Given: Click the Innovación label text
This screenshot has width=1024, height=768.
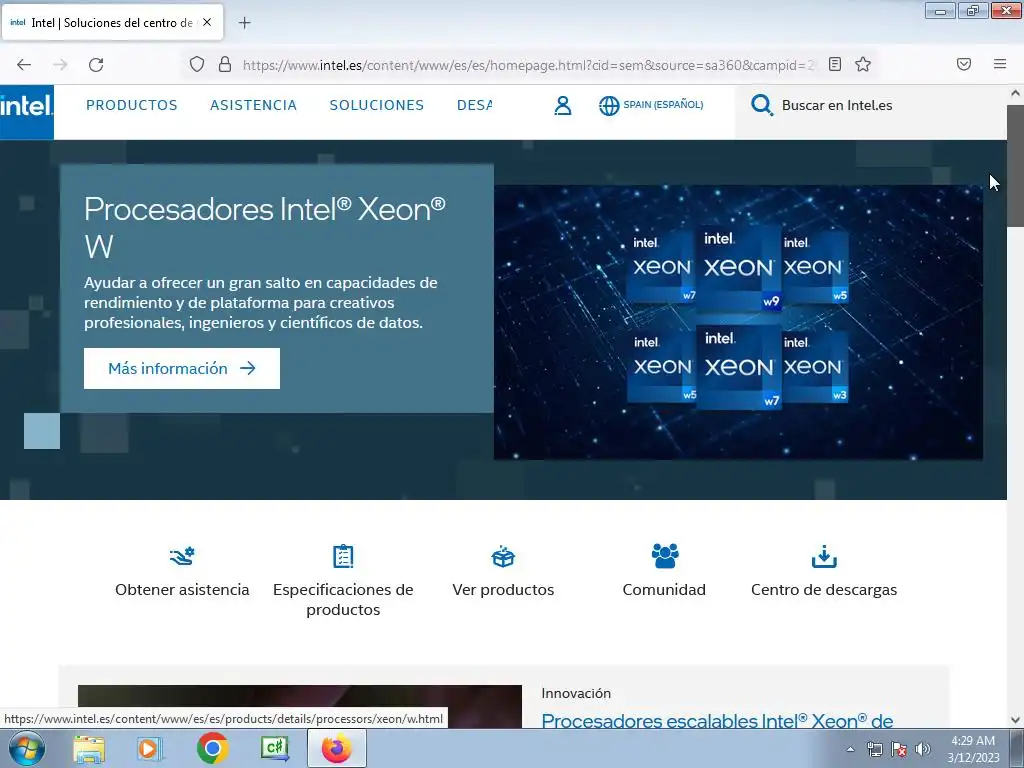Looking at the screenshot, I should 576,694.
